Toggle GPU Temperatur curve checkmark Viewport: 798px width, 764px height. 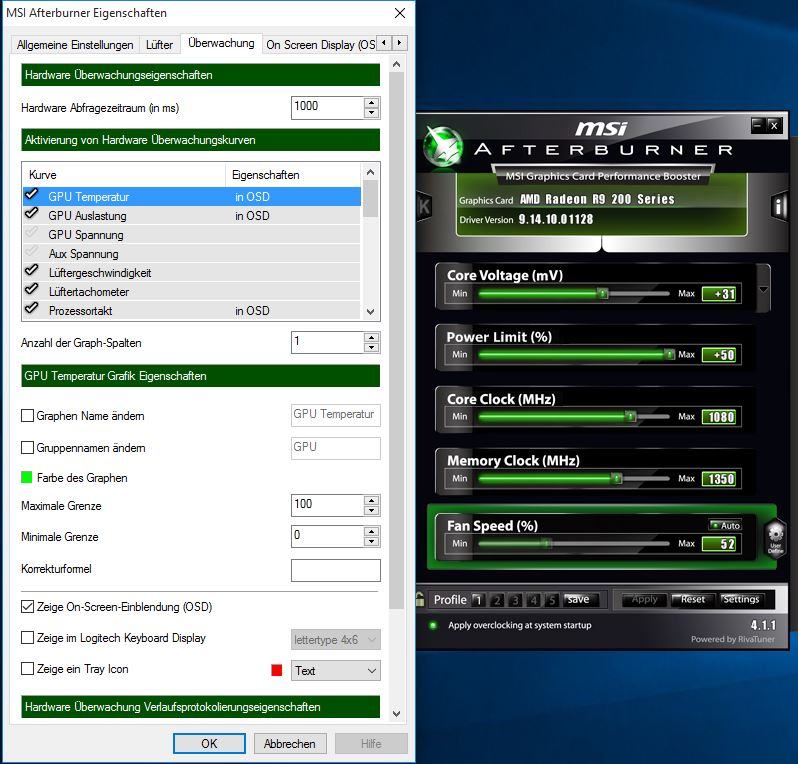point(32,195)
